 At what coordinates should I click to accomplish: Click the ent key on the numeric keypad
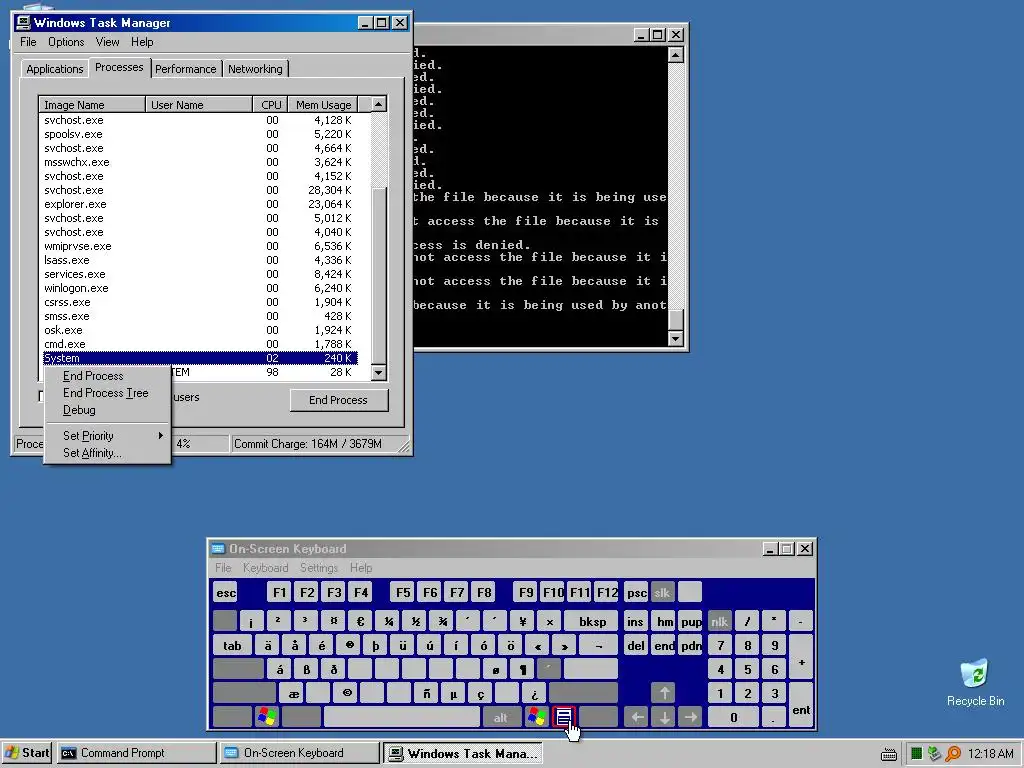(x=801, y=705)
